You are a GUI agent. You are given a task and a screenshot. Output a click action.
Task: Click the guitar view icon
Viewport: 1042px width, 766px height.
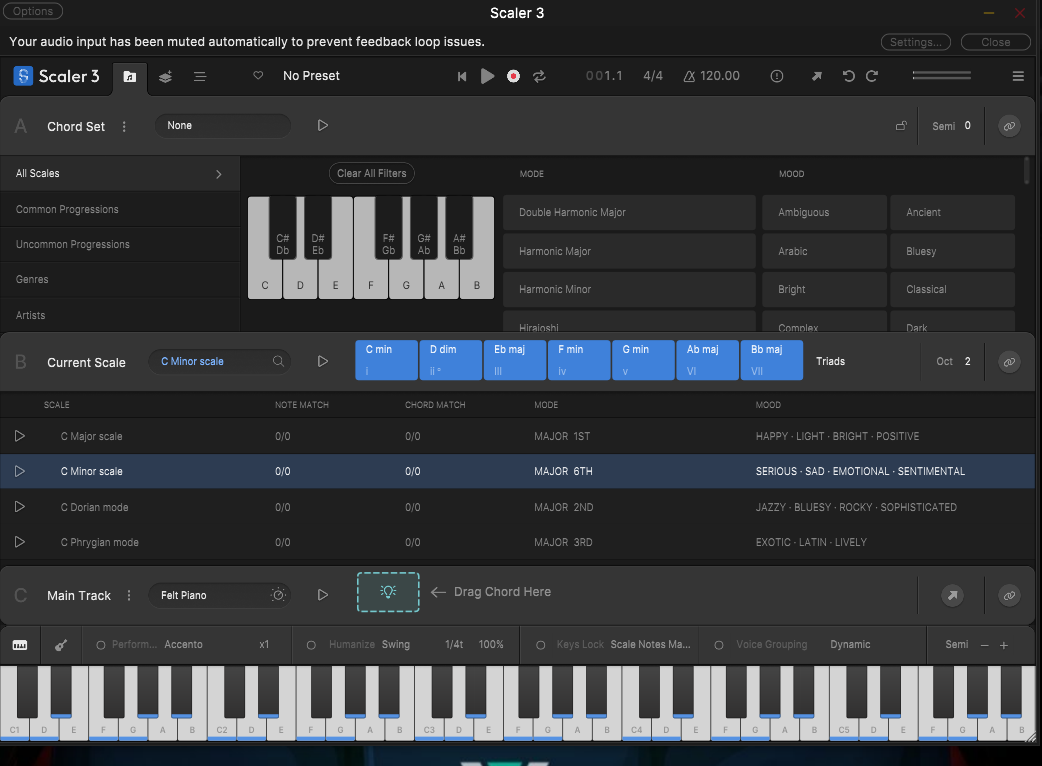tap(59, 645)
